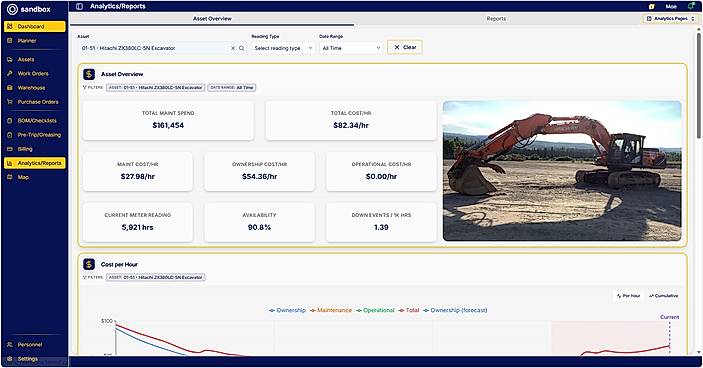Switch chart to Per hour view
This screenshot has height=368, width=703.
628,296
